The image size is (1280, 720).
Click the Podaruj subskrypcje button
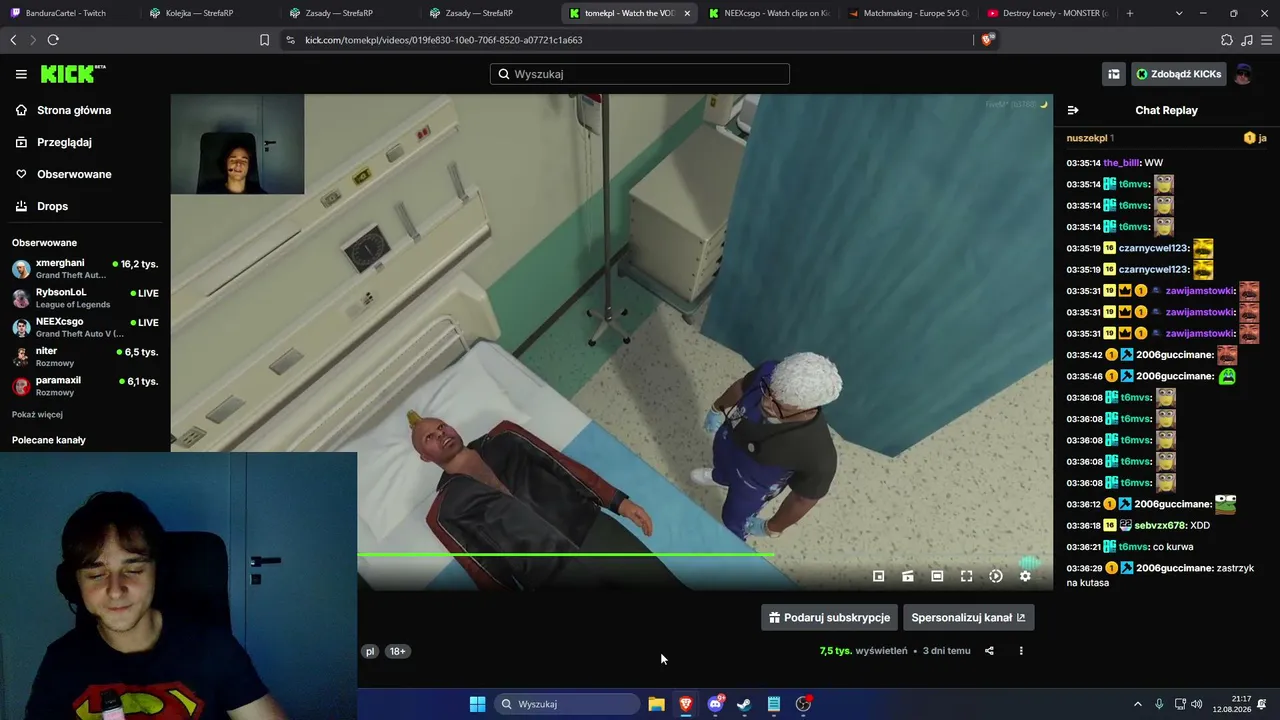pos(829,617)
